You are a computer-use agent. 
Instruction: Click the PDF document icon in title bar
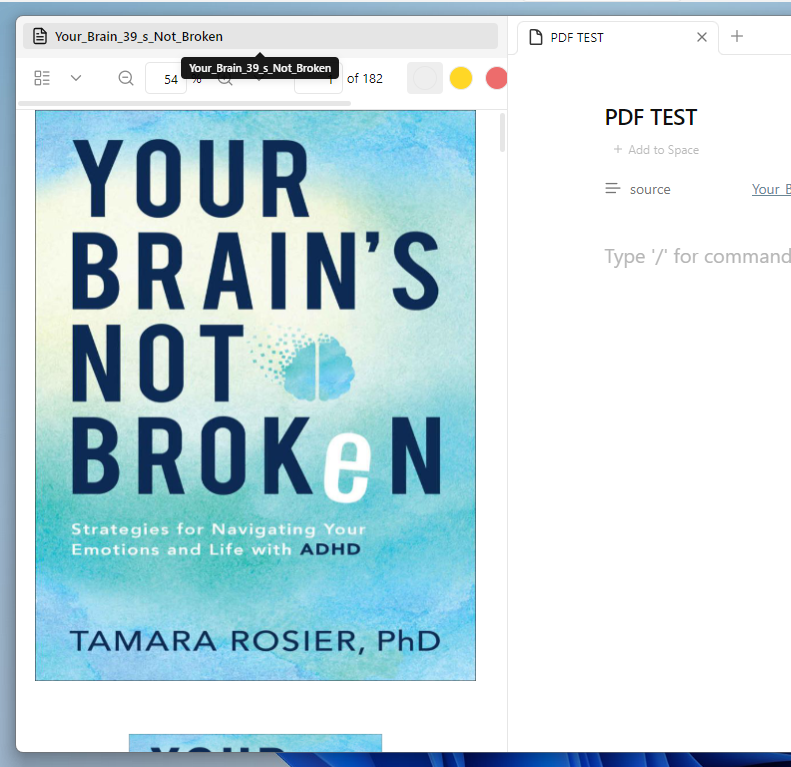pos(40,36)
